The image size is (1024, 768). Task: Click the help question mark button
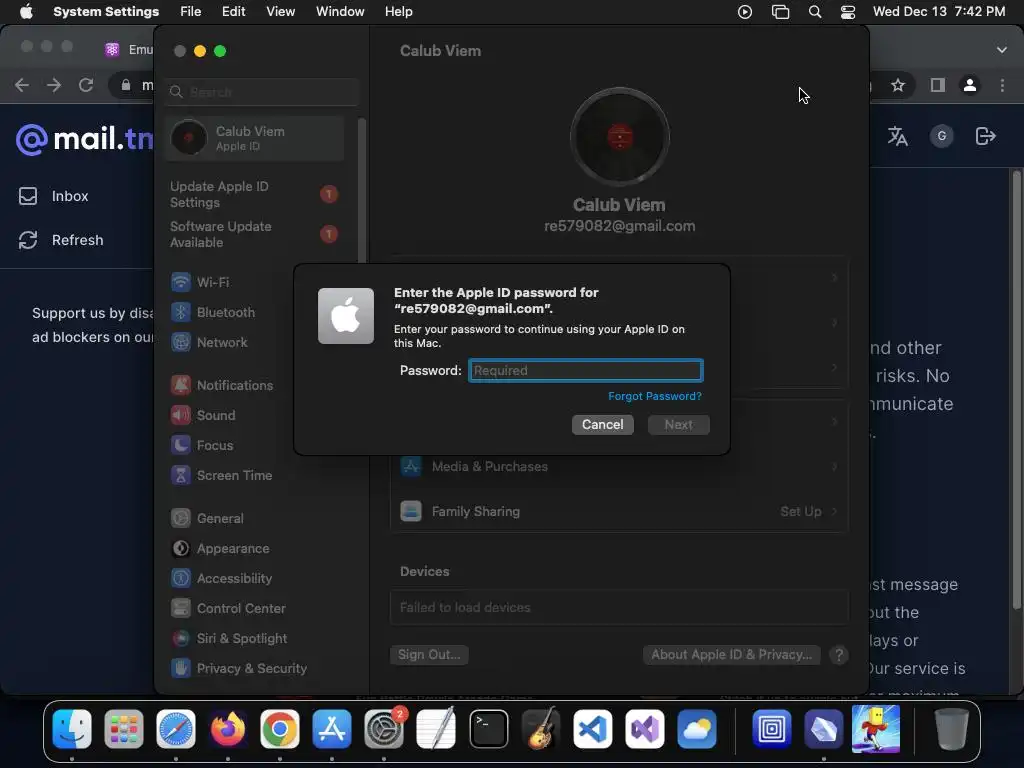click(839, 654)
